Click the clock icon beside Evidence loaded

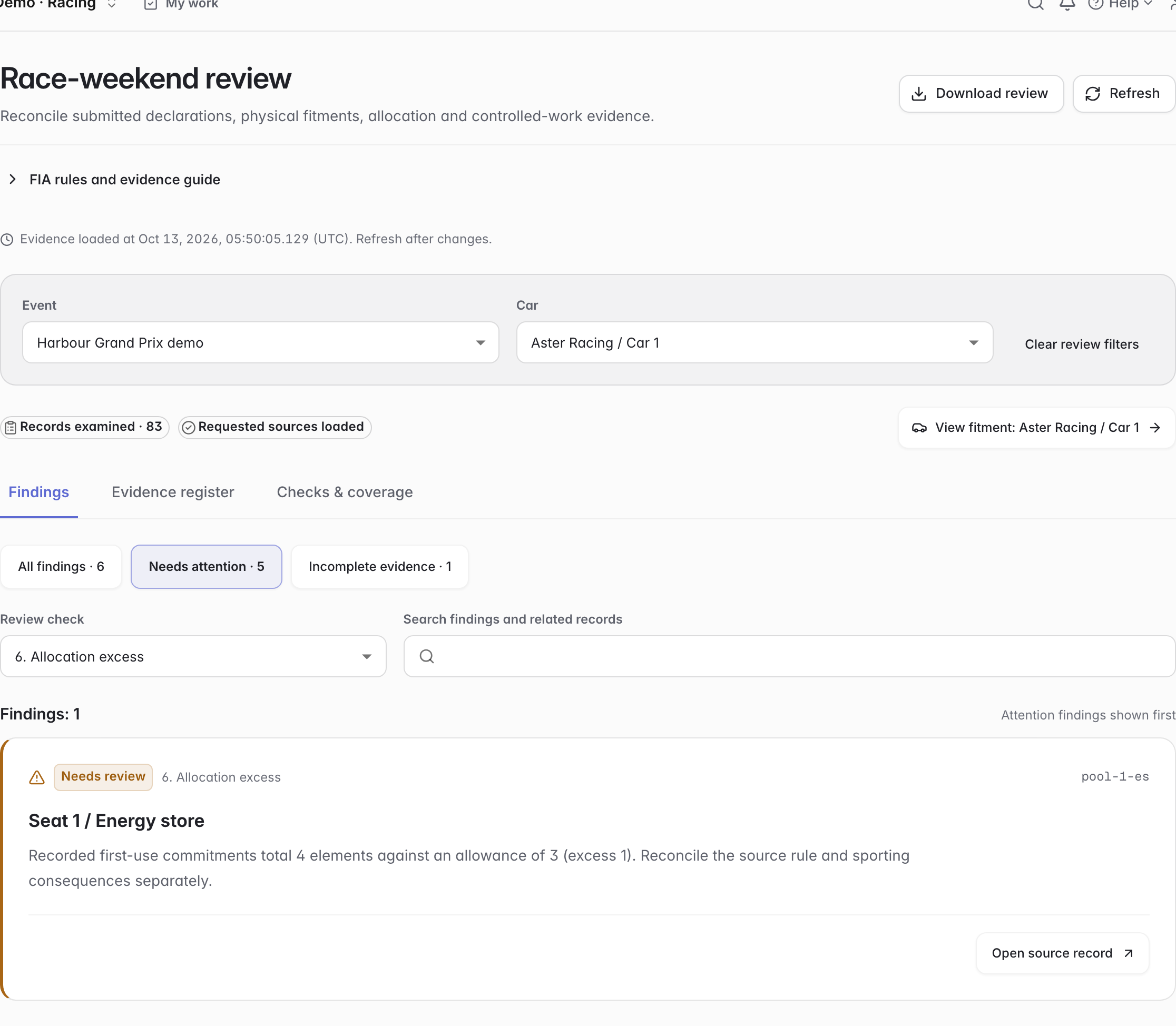tap(7, 239)
